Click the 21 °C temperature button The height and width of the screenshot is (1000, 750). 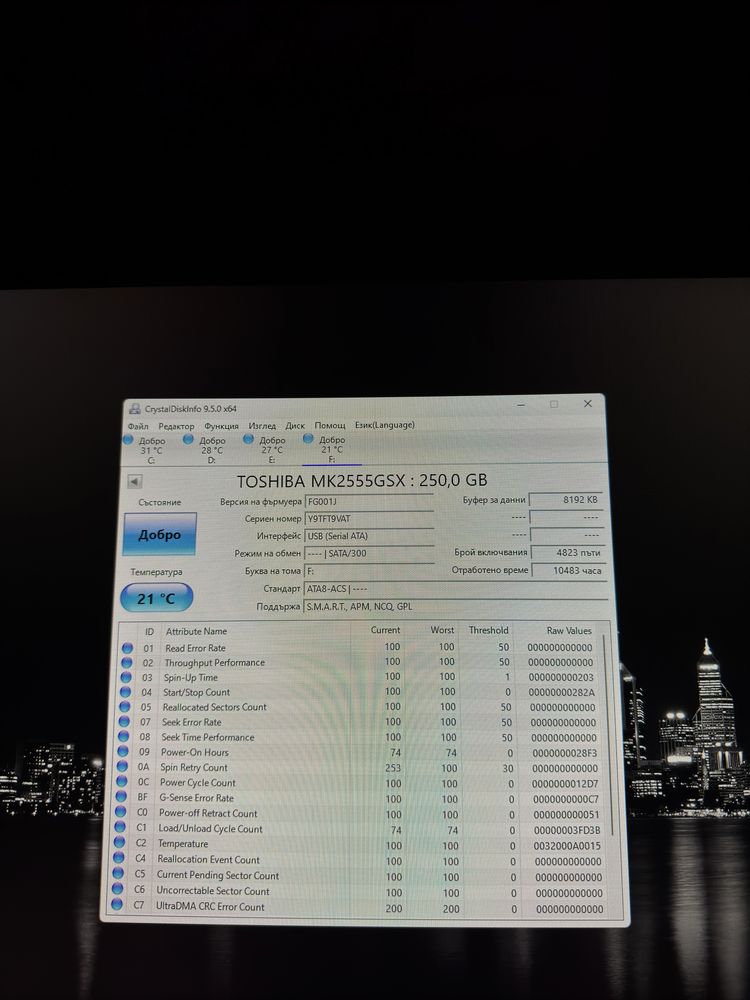coord(156,598)
